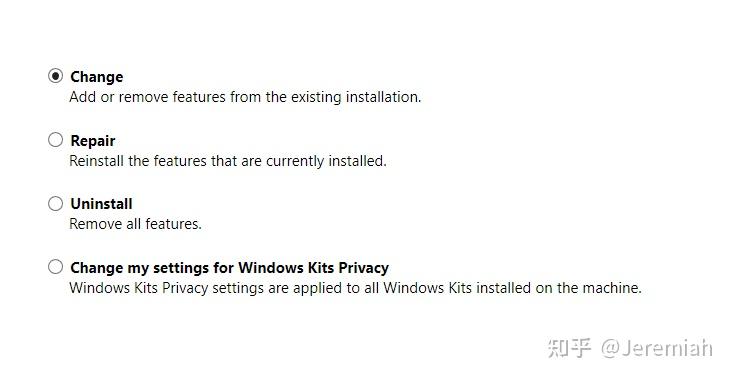
Task: Click the 'Change my settings for Windows Kits Privacy' label
Action: 229,268
